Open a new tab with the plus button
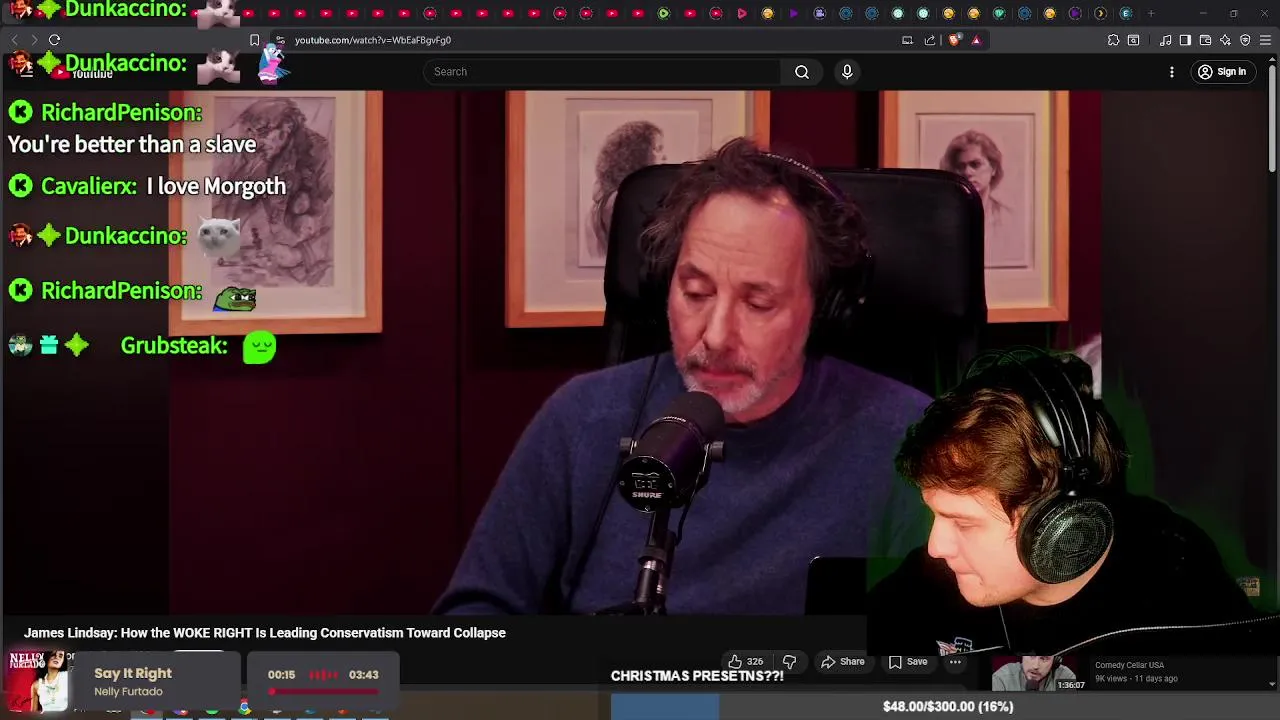Image resolution: width=1280 pixels, height=720 pixels. (1151, 13)
